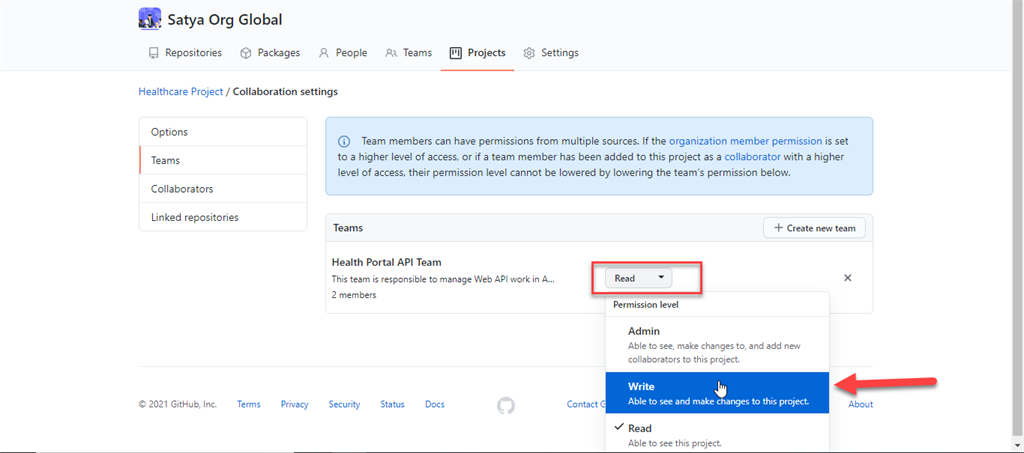Click the Status footer link
This screenshot has height=453, width=1024.
coord(392,404)
